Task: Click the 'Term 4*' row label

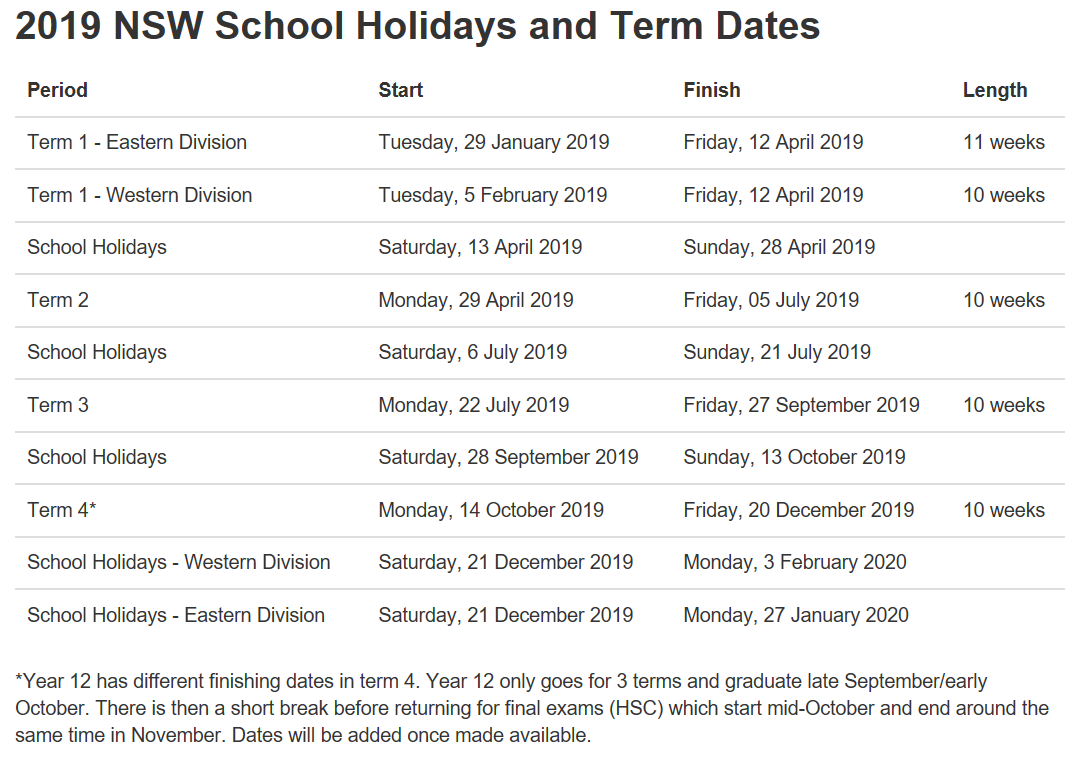Action: tap(61, 510)
